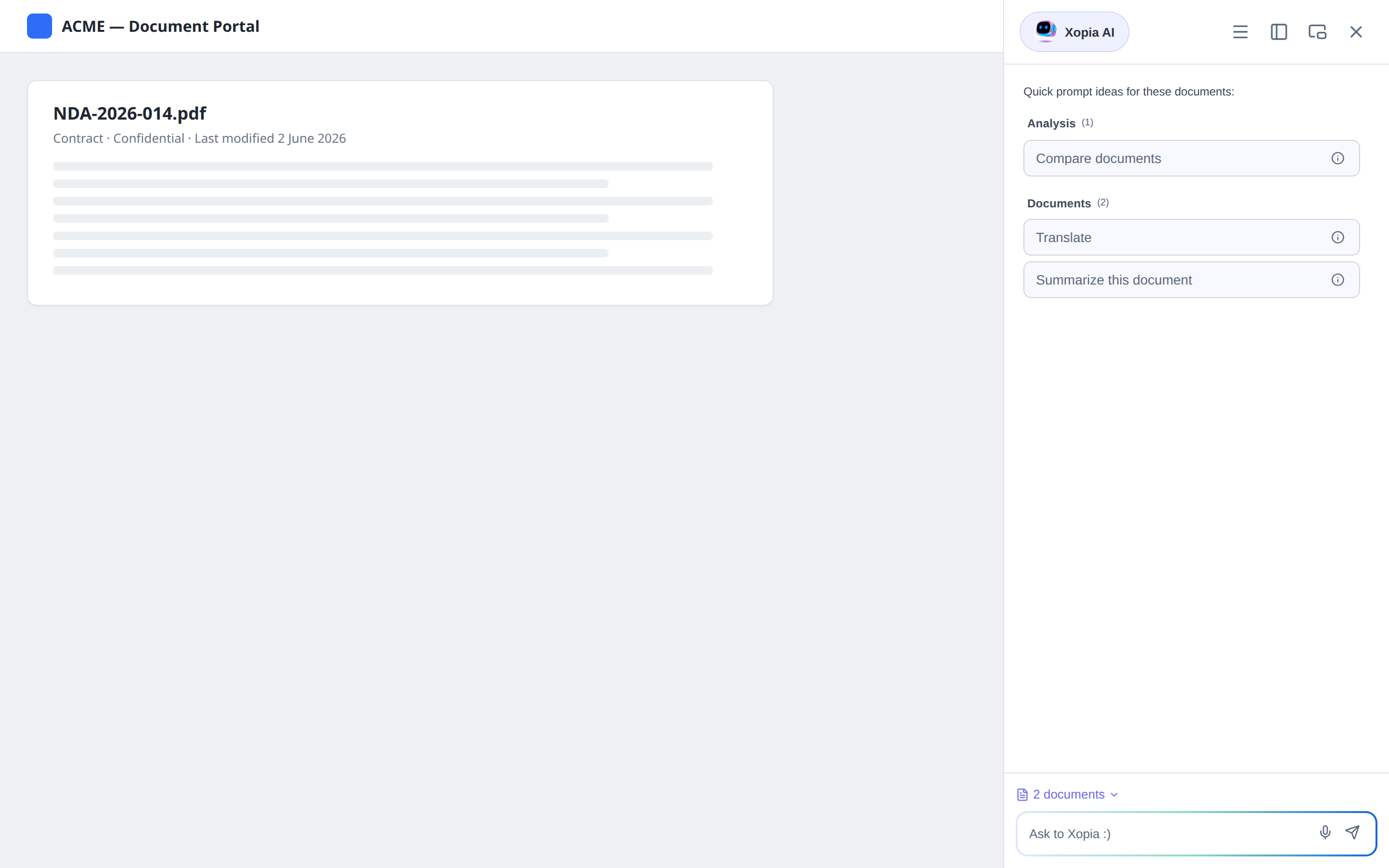This screenshot has height=868, width=1389.
Task: Click the Xopia AI title pill
Action: (1074, 32)
